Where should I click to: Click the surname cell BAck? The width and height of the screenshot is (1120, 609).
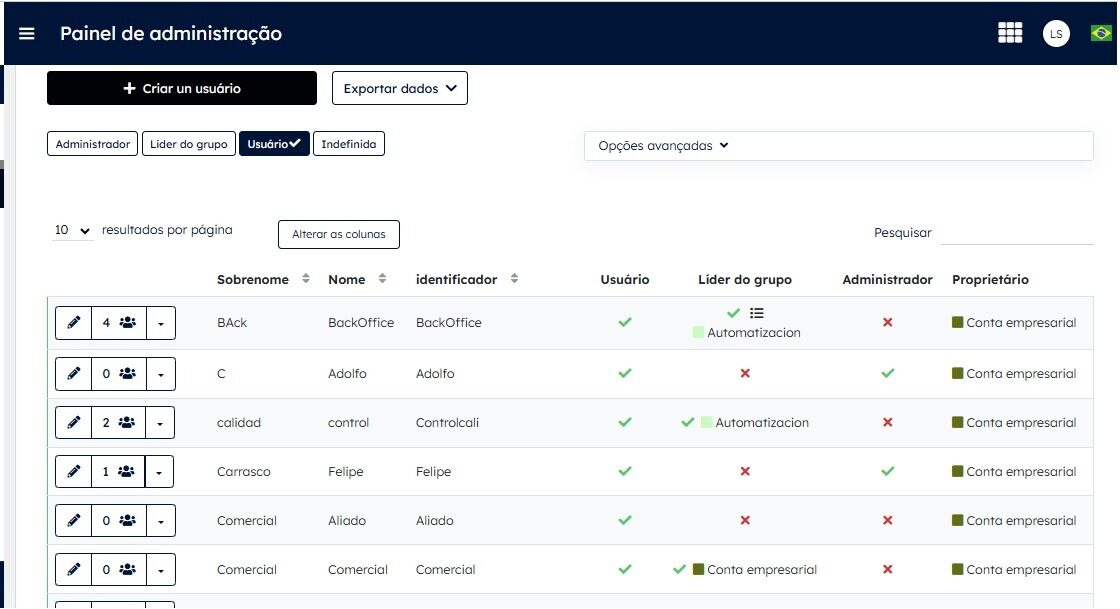pyautogui.click(x=232, y=323)
